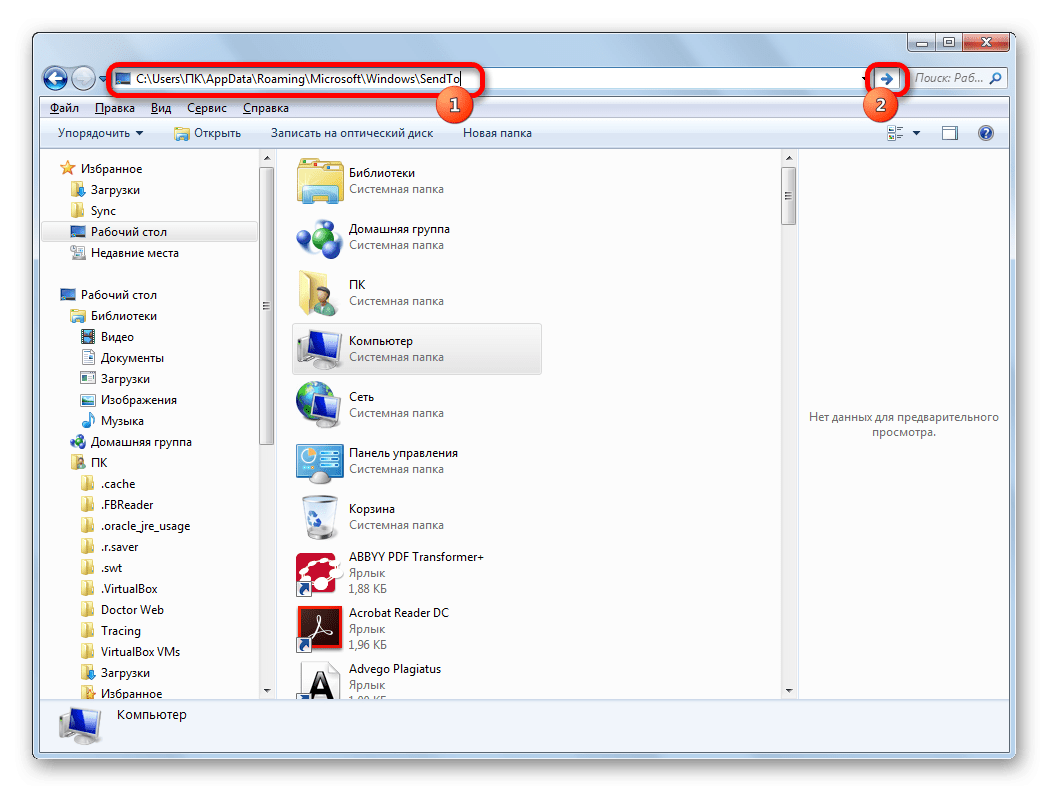1049x792 pixels.
Task: Click the Панель управления icon
Action: click(x=319, y=462)
